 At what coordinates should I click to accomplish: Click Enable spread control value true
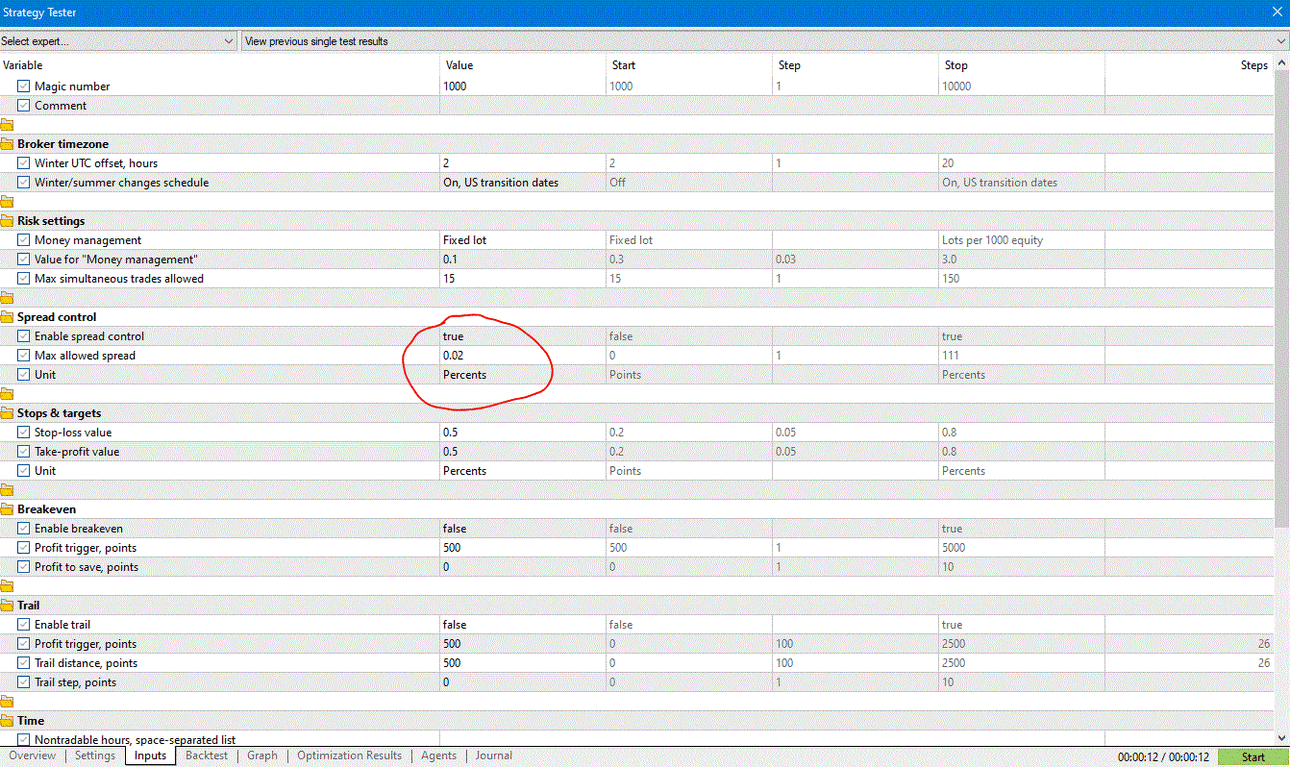523,336
